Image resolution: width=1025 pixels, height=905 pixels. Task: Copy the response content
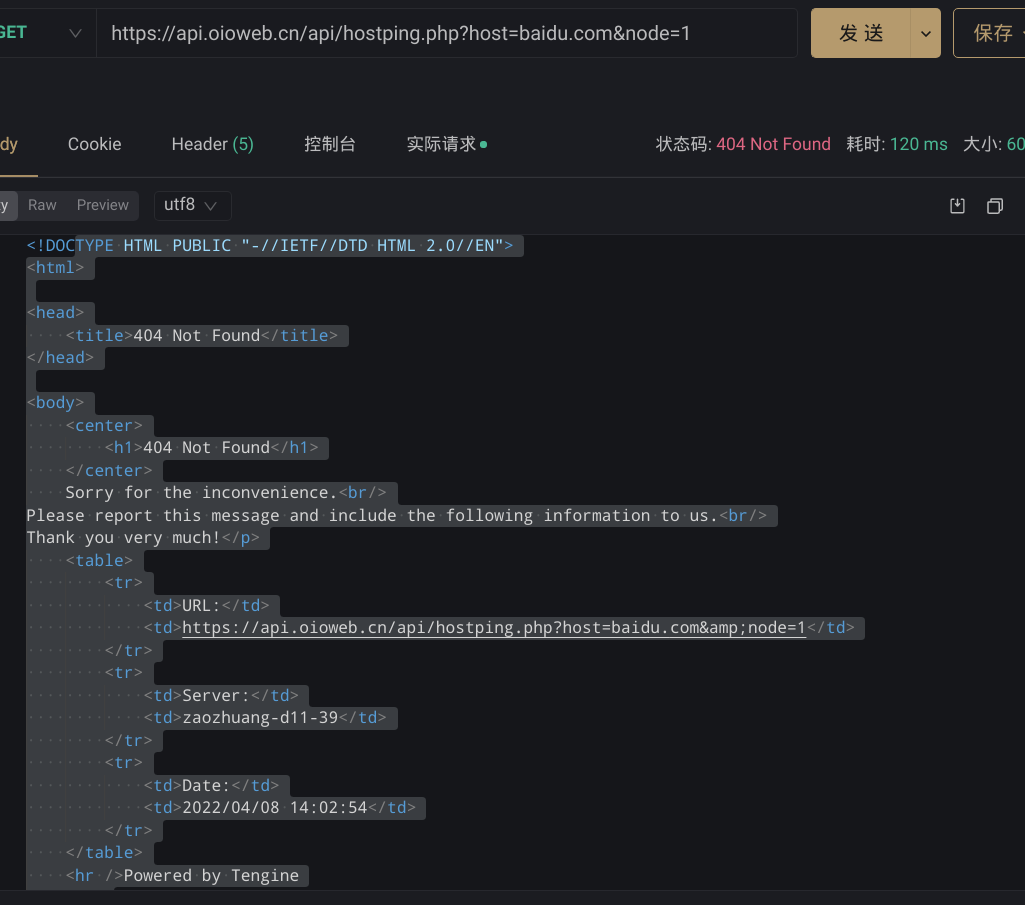995,205
